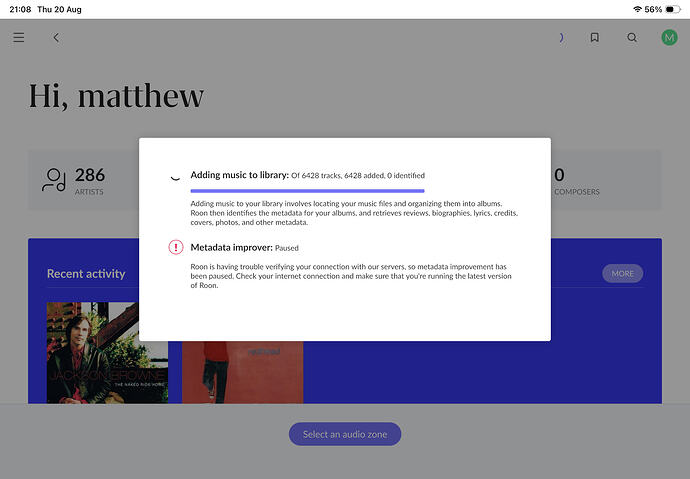Click the Hi, matthew greeting
Screen dimensions: 690x479
(x=116, y=95)
